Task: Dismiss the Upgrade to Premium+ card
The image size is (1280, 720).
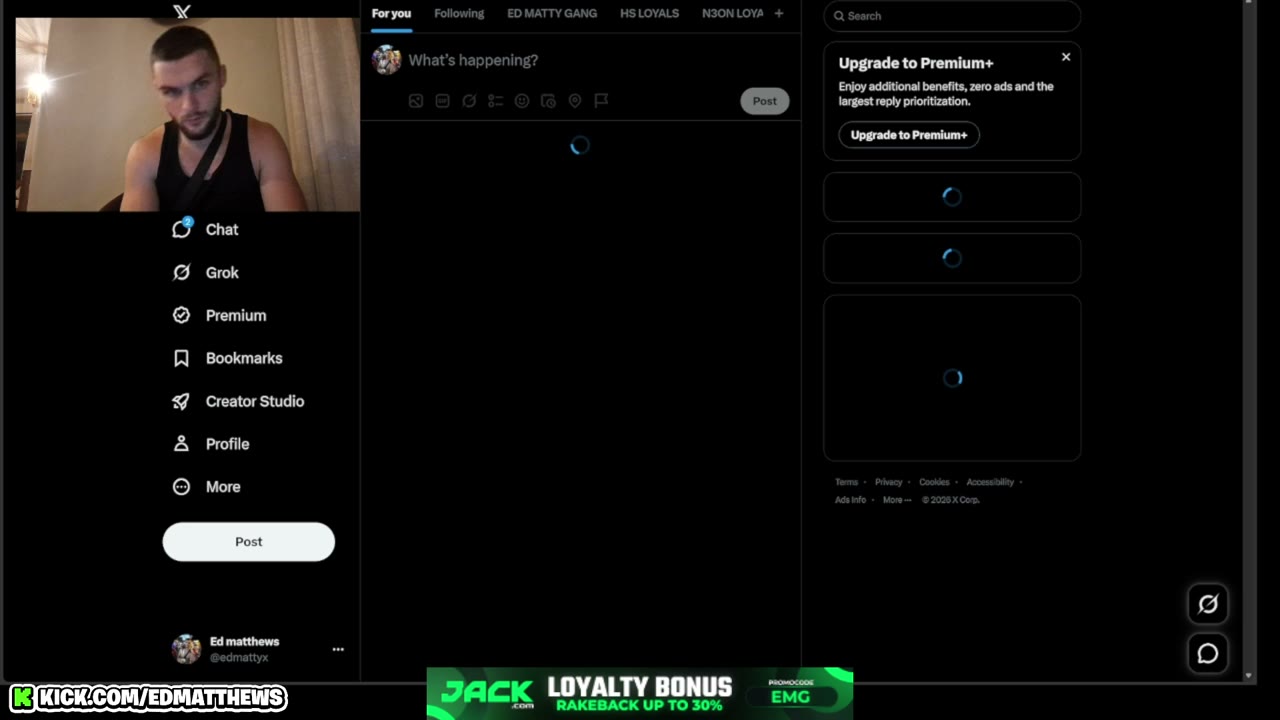Action: click(x=1066, y=57)
